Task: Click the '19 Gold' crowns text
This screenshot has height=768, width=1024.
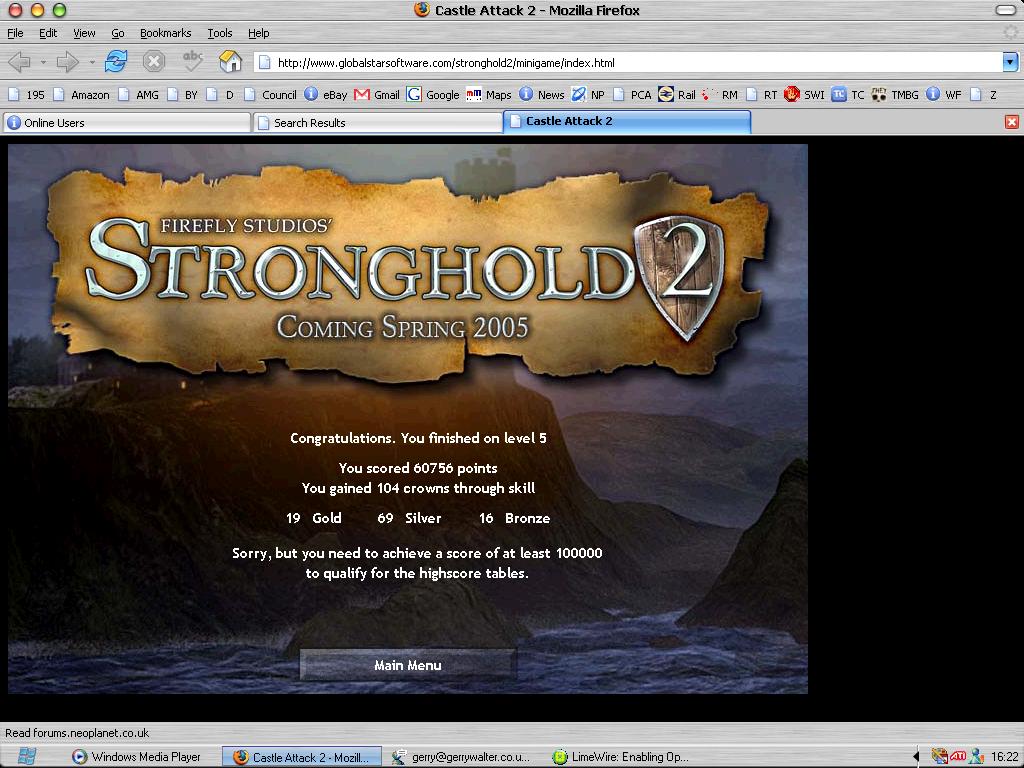Action: click(x=313, y=518)
